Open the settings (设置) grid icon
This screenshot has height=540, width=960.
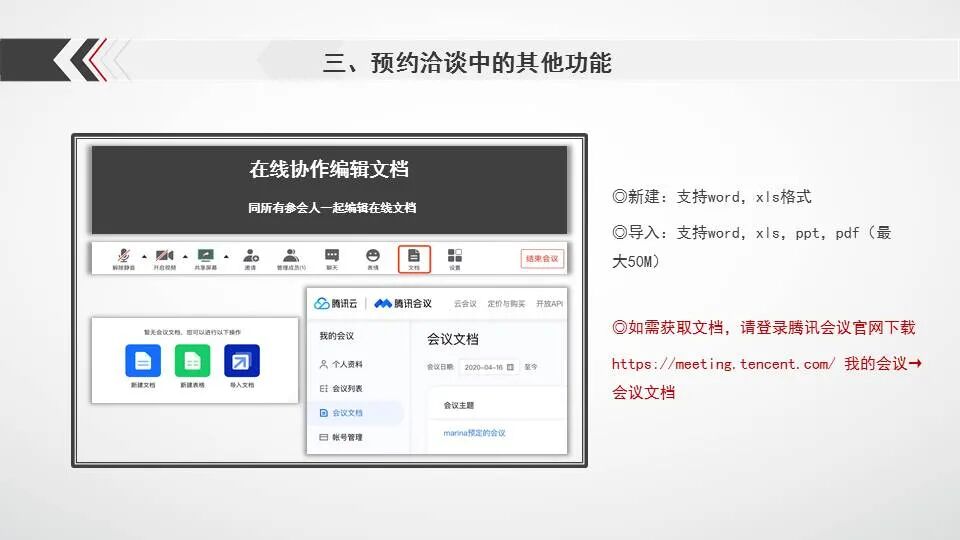455,255
